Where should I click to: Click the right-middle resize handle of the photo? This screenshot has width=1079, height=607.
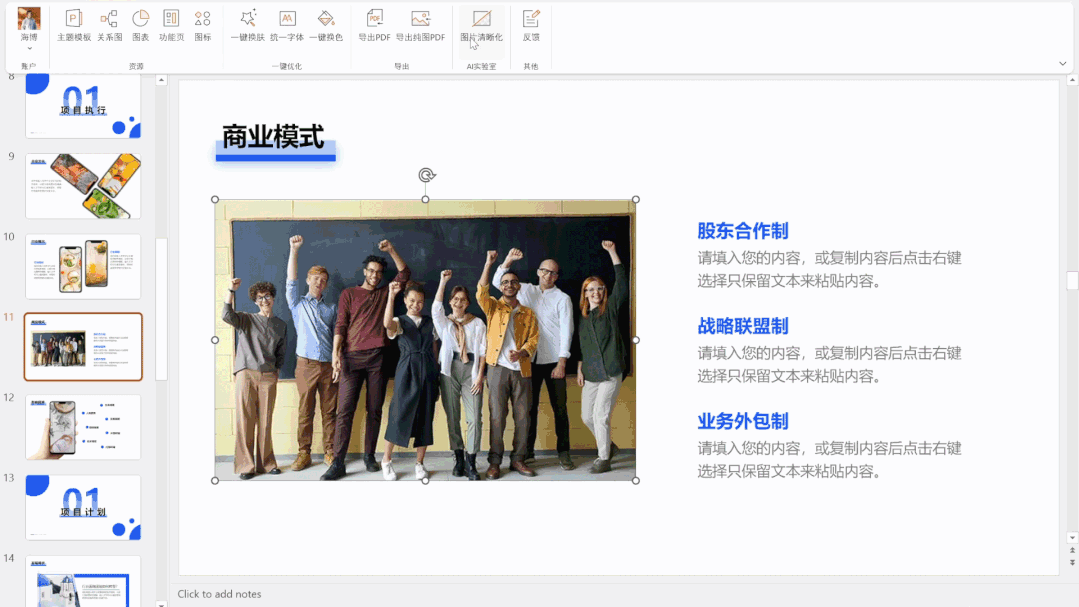(x=636, y=340)
